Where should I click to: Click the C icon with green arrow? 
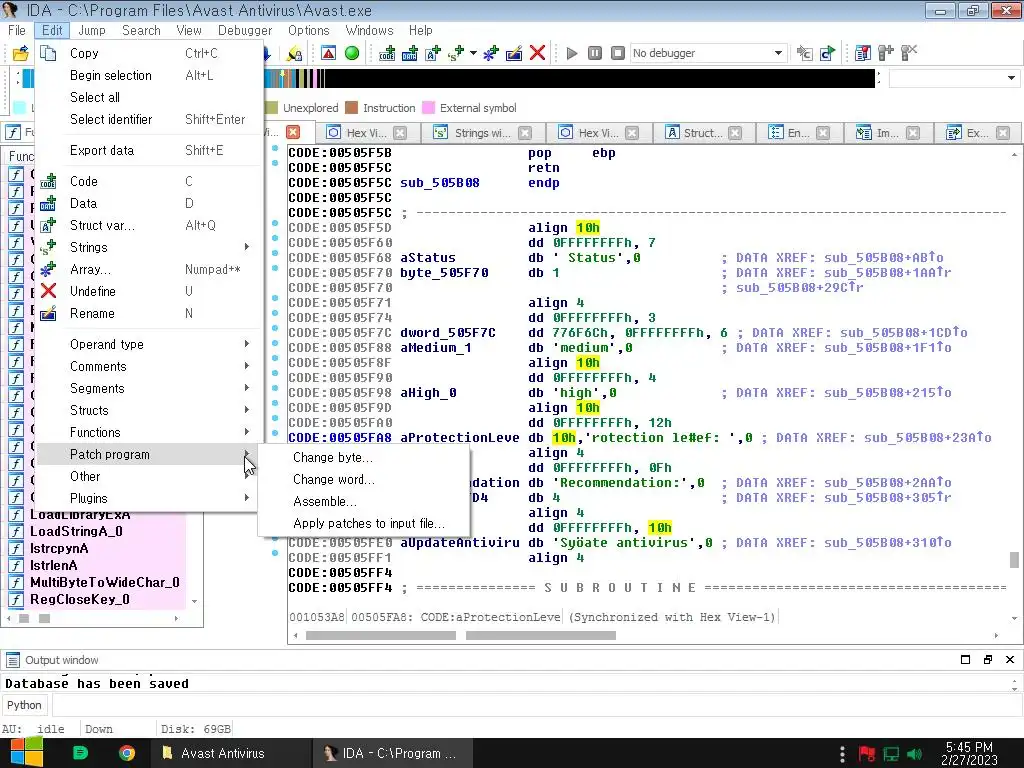tap(827, 53)
